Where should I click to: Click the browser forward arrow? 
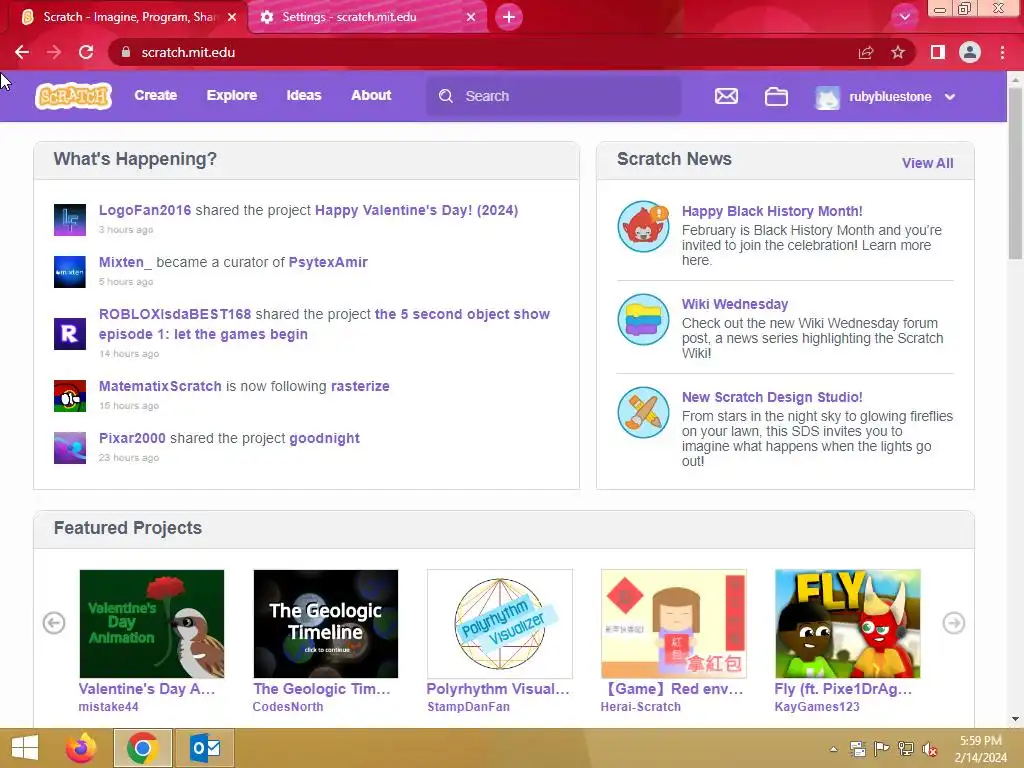coord(54,52)
